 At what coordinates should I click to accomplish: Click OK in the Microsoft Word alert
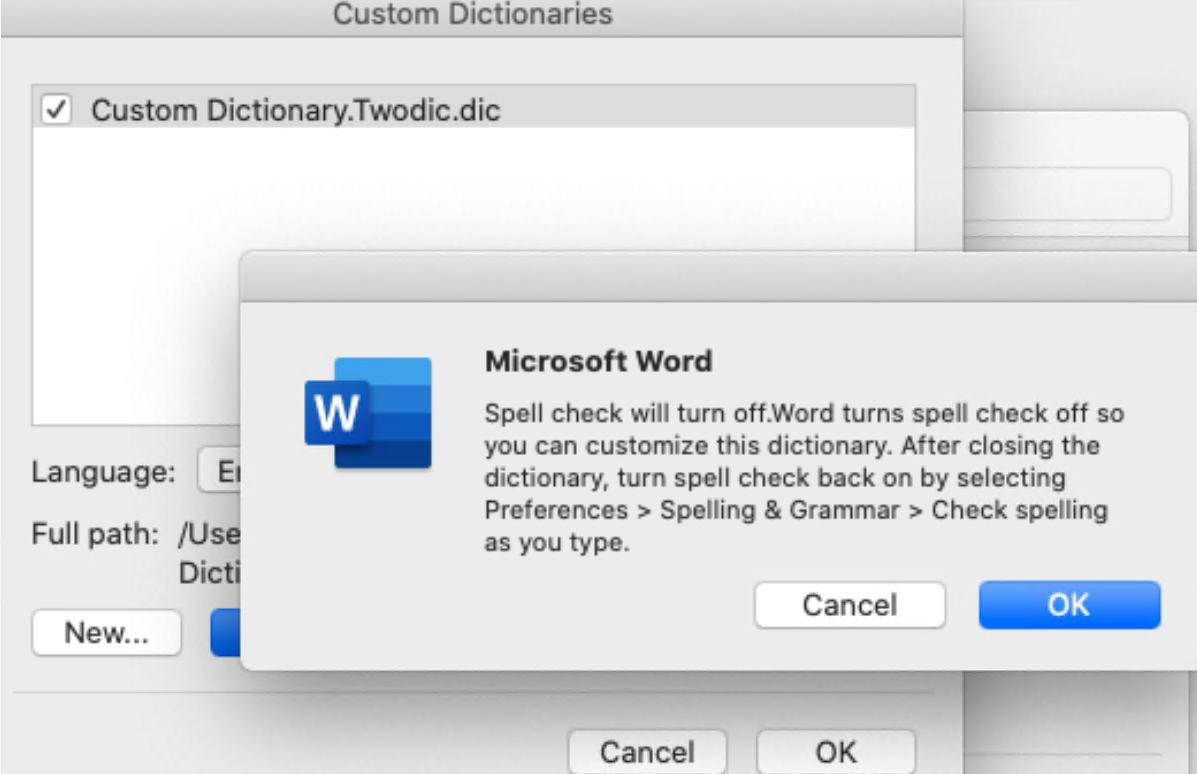pyautogui.click(x=1069, y=605)
